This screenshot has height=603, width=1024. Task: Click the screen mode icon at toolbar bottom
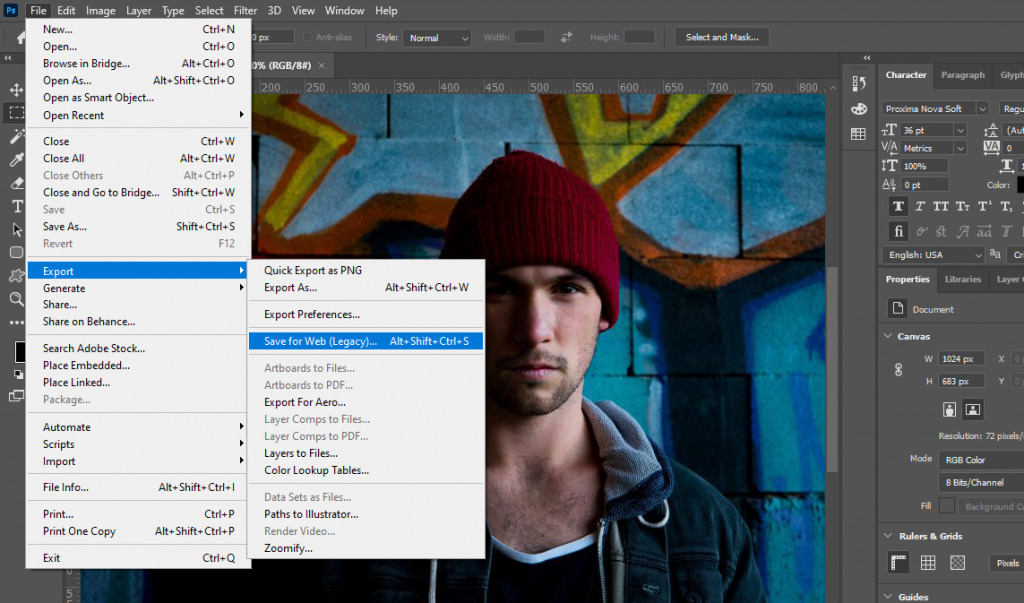[16, 396]
